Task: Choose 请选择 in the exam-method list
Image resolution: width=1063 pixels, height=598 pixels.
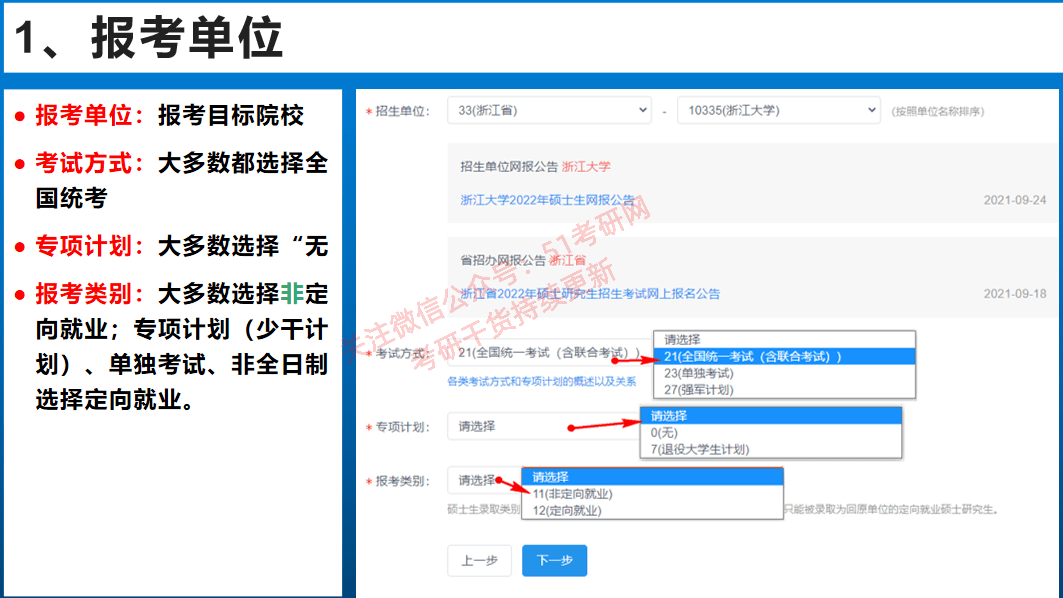Action: click(x=784, y=340)
